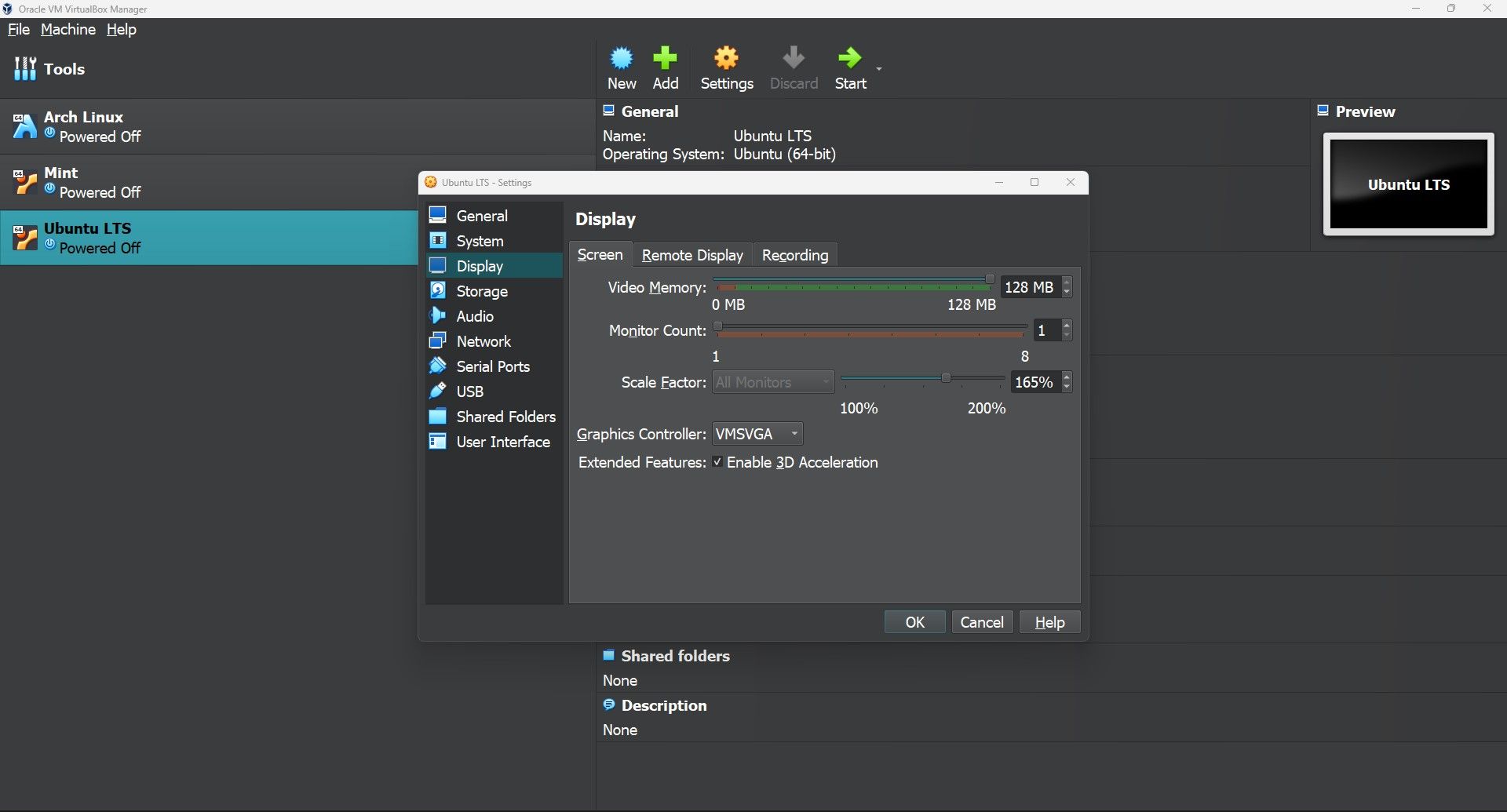Disable the Enable 3D Acceleration checkbox
Viewport: 1507px width, 812px height.
(x=717, y=462)
